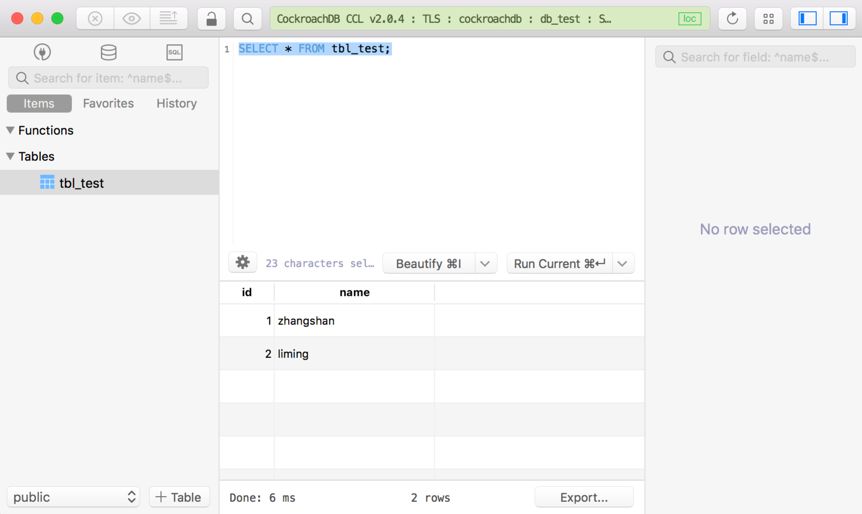Open the database list icon

108,52
